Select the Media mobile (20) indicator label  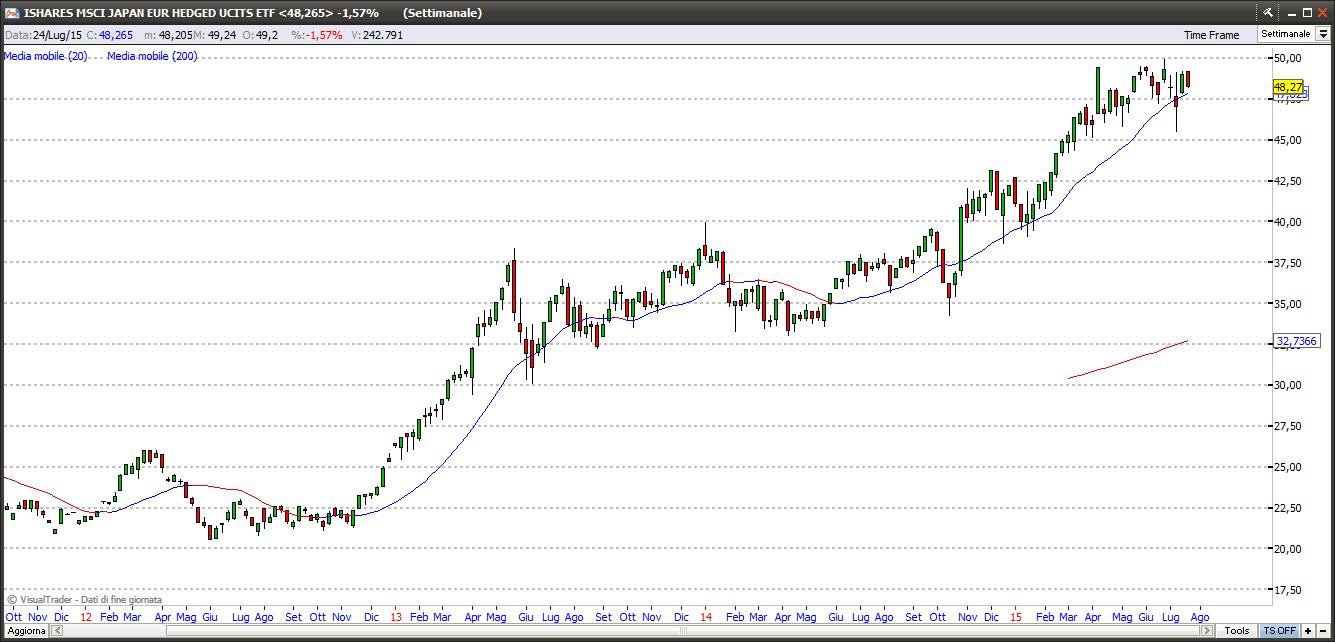45,56
